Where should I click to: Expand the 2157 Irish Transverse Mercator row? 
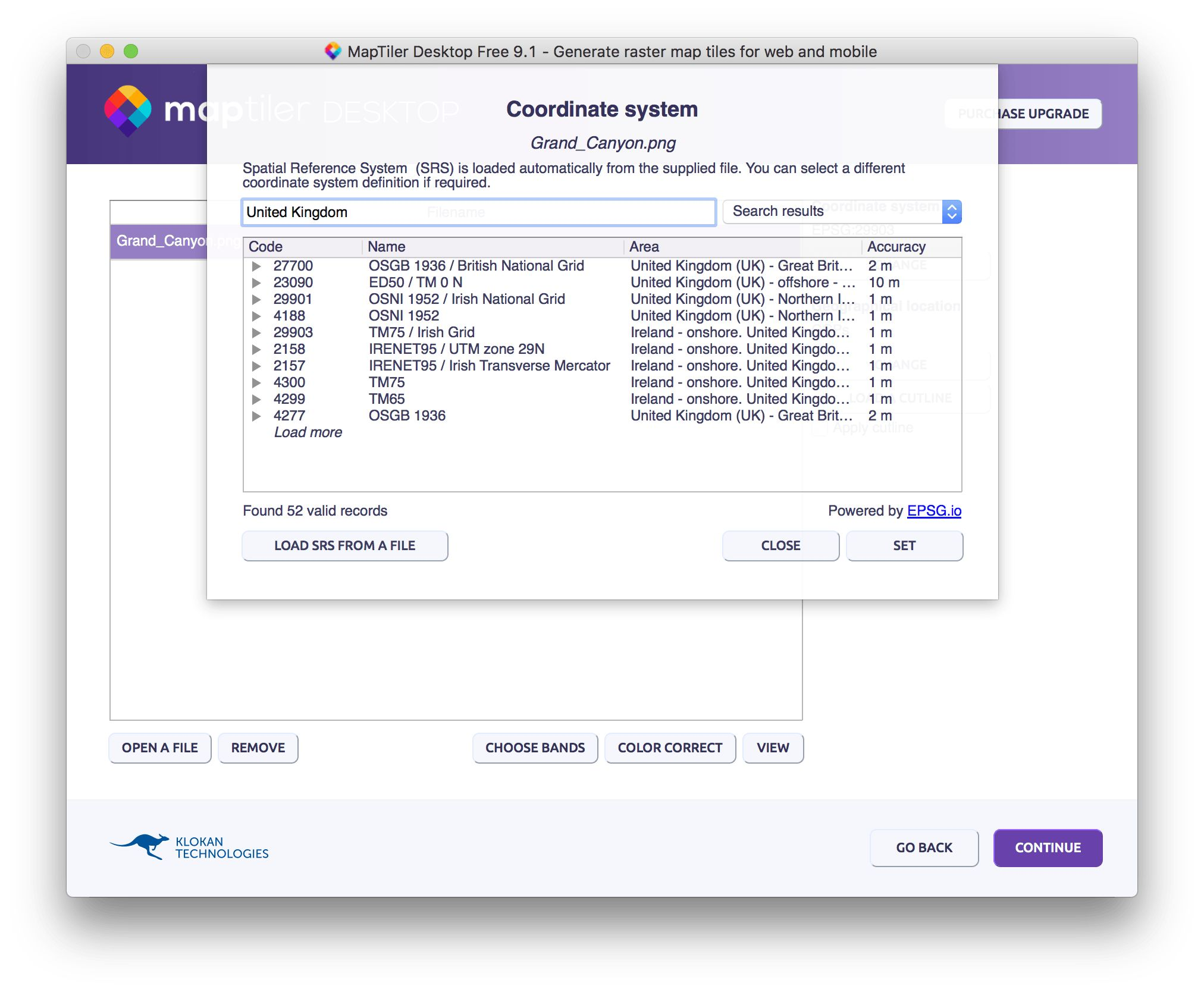(256, 366)
